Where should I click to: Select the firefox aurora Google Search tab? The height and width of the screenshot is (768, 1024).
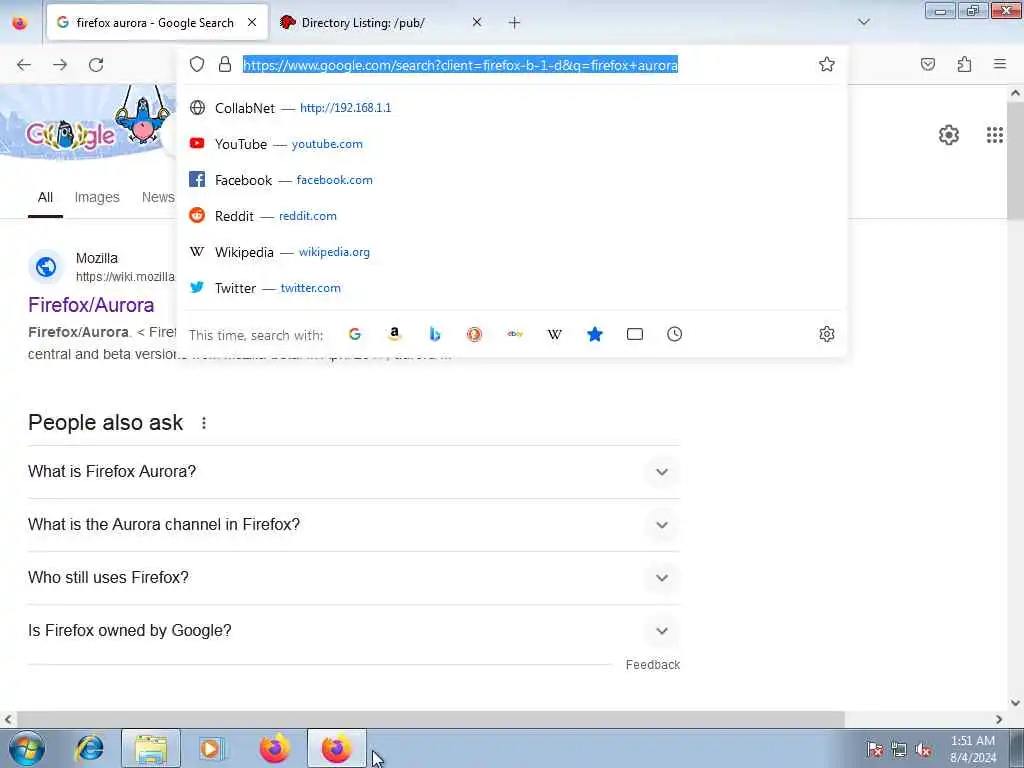[157, 23]
